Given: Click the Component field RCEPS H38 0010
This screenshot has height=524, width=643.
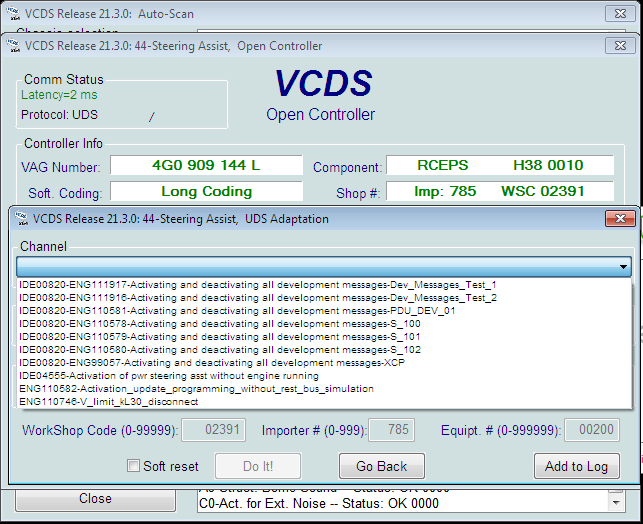Looking at the screenshot, I should (500, 165).
